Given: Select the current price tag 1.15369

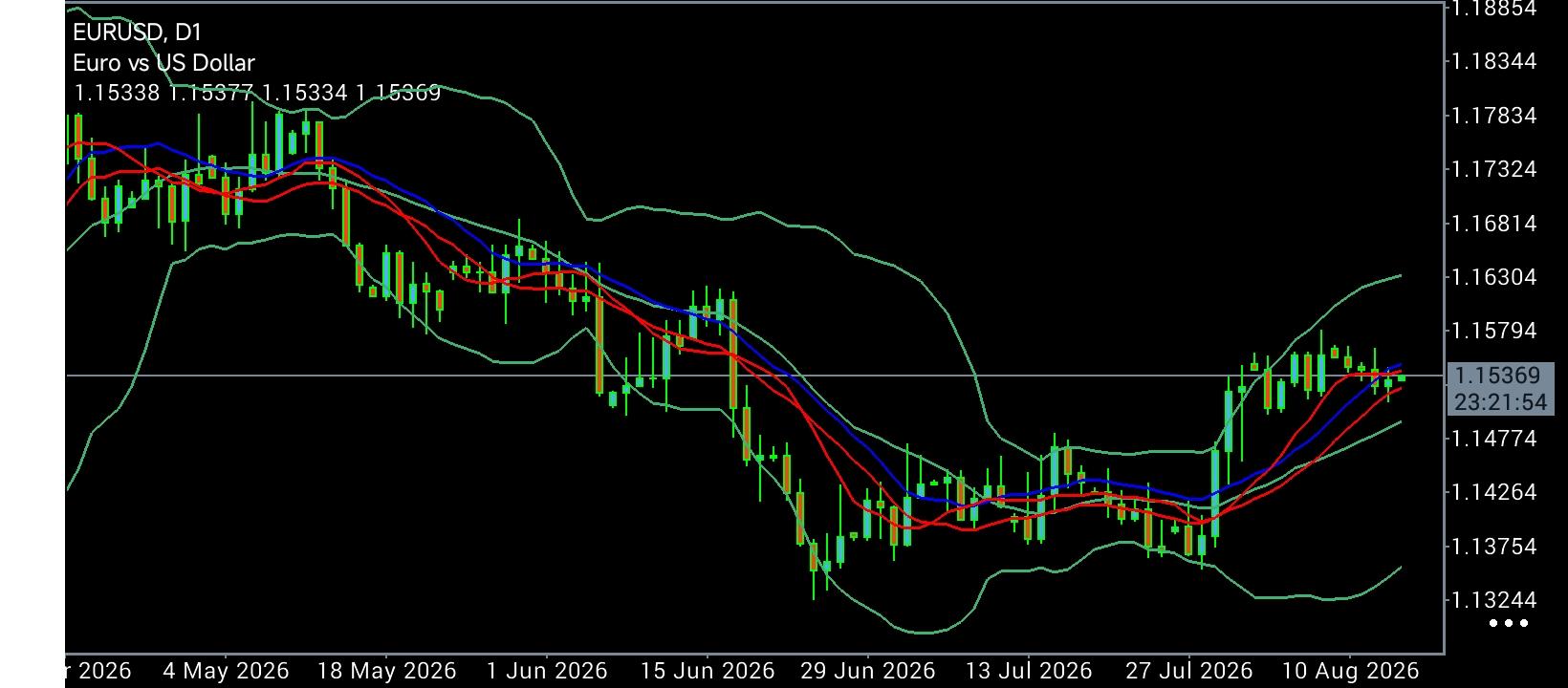Looking at the screenshot, I should coord(1495,376).
